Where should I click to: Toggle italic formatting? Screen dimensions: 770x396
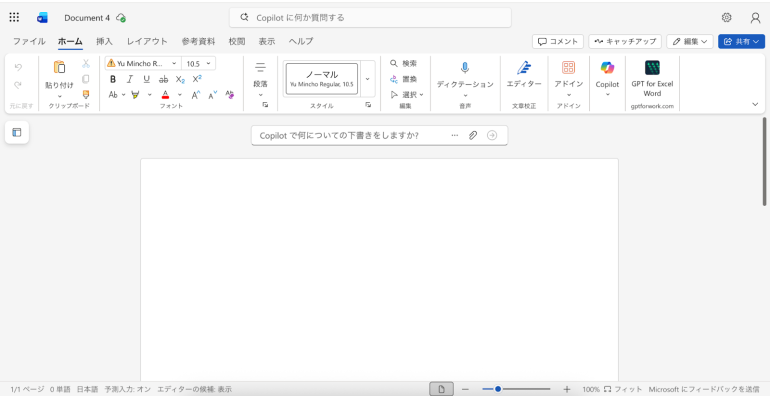click(x=130, y=79)
